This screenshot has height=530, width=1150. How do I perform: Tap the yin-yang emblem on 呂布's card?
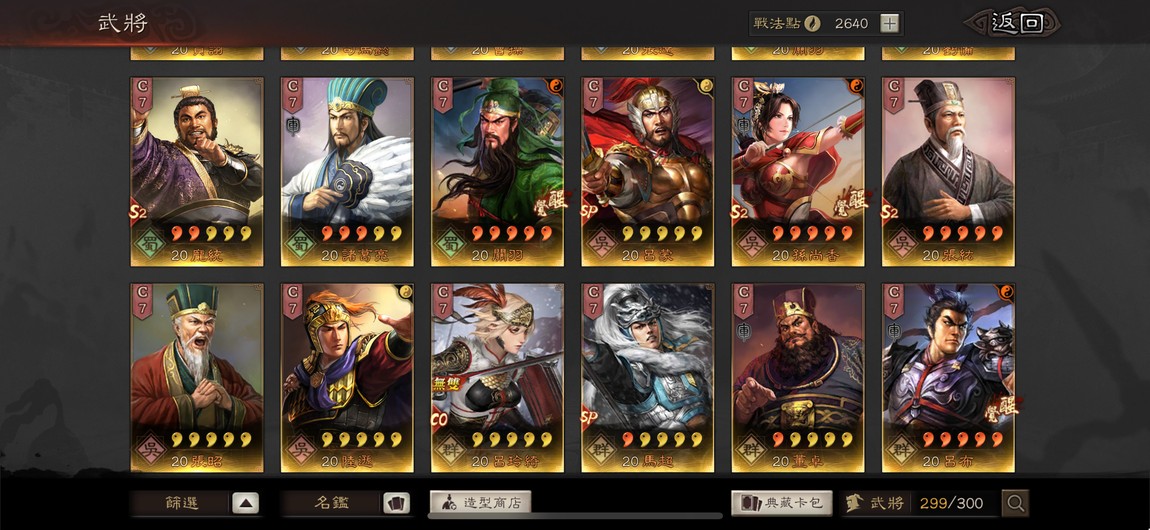click(x=1006, y=291)
